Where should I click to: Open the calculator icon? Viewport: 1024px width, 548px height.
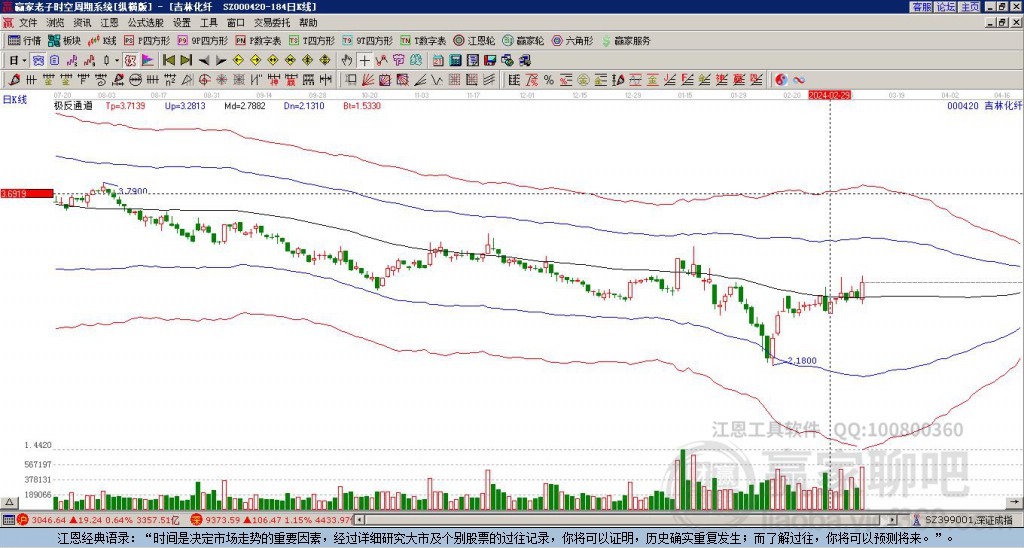pyautogui.click(x=455, y=61)
